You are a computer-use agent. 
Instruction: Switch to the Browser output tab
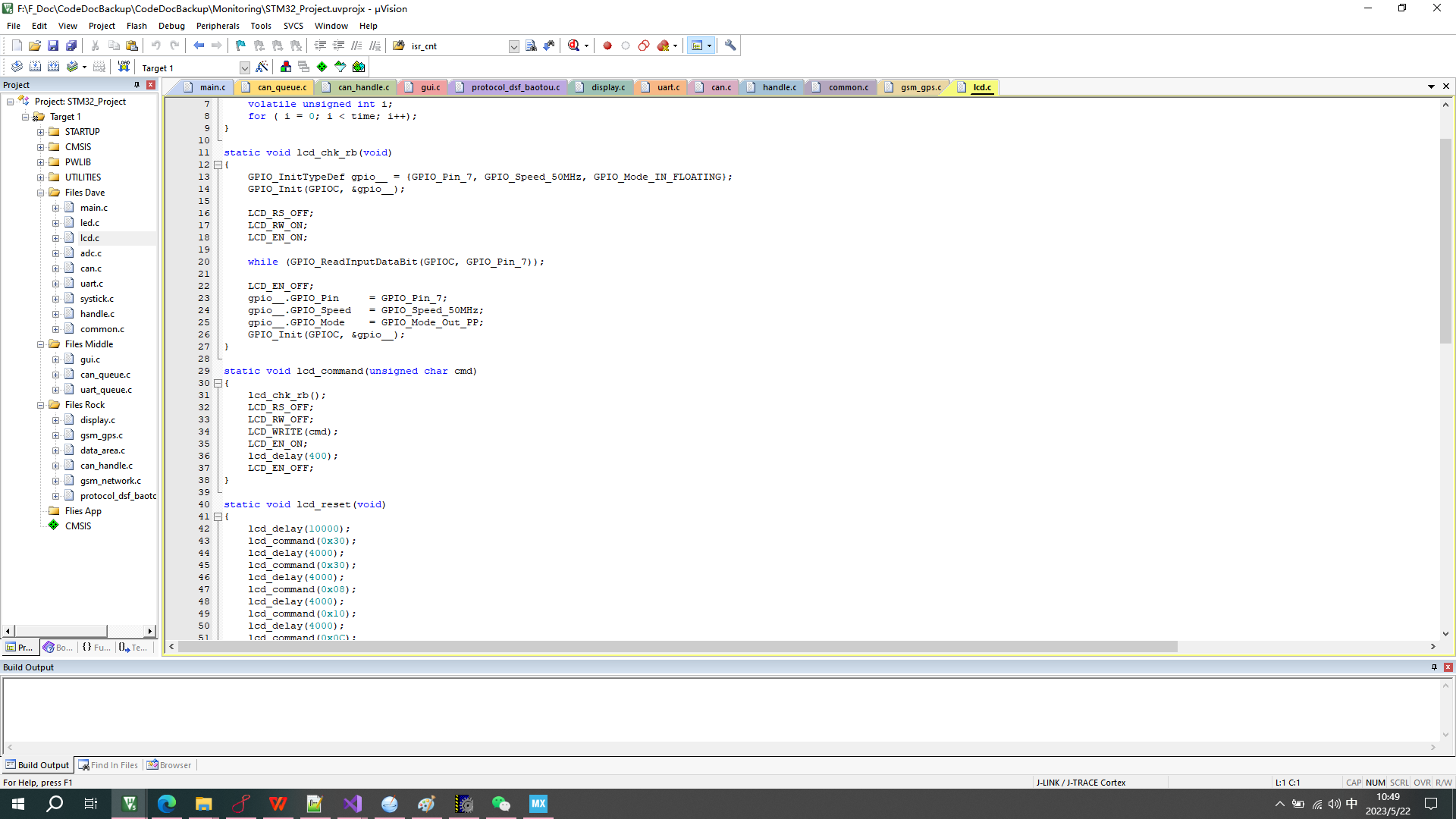(x=169, y=765)
